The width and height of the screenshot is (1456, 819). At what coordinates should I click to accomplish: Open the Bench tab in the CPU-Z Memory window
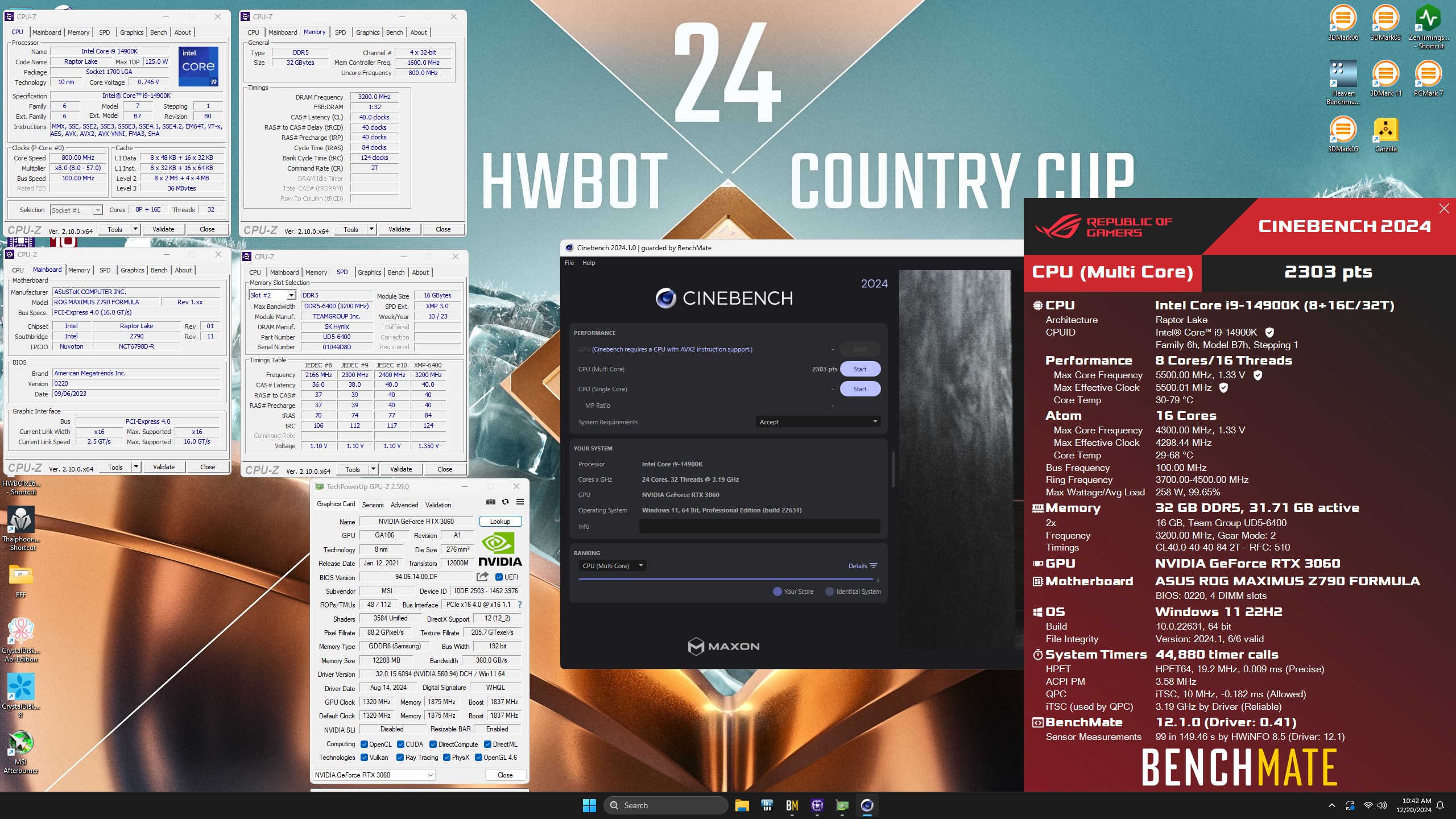(394, 32)
